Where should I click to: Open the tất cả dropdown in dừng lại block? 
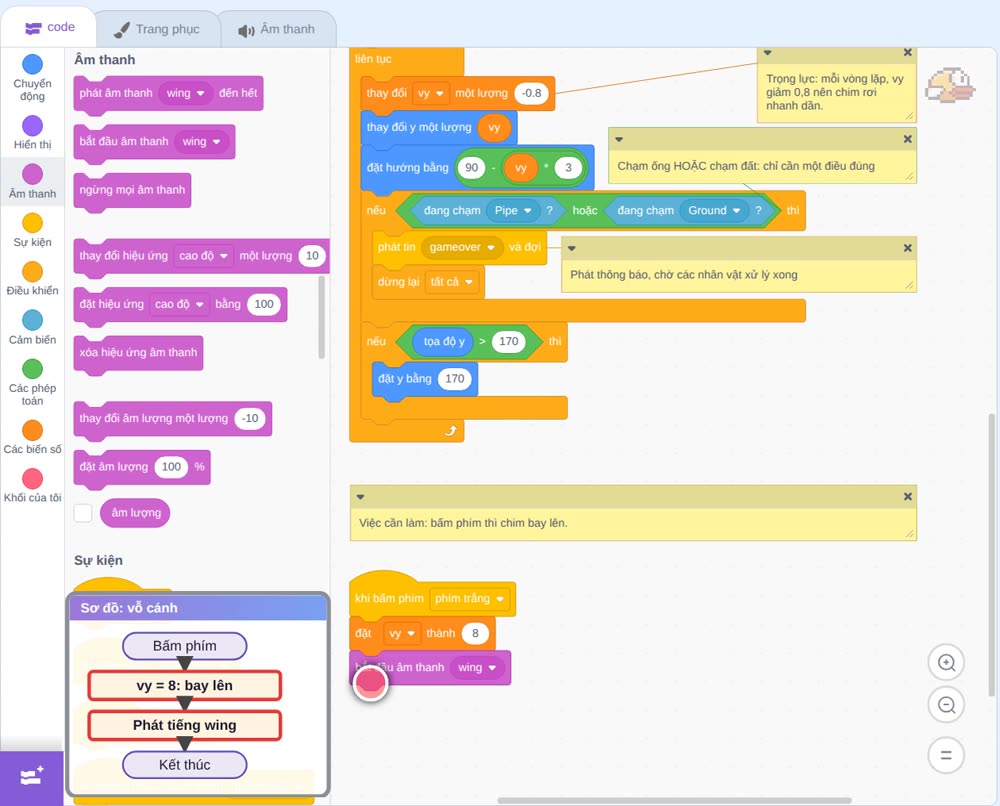tap(451, 282)
